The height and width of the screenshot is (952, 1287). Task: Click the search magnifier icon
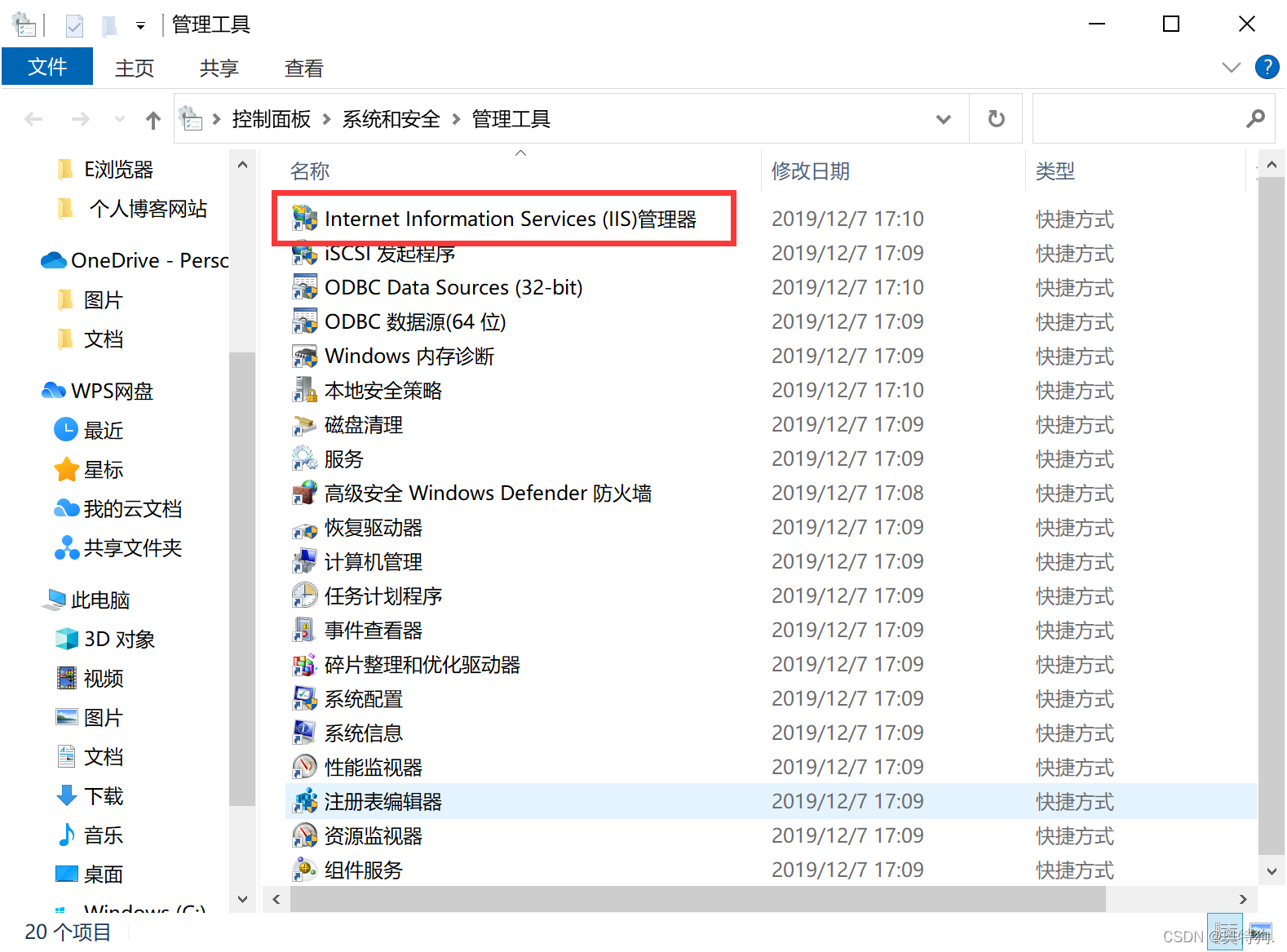[x=1255, y=119]
